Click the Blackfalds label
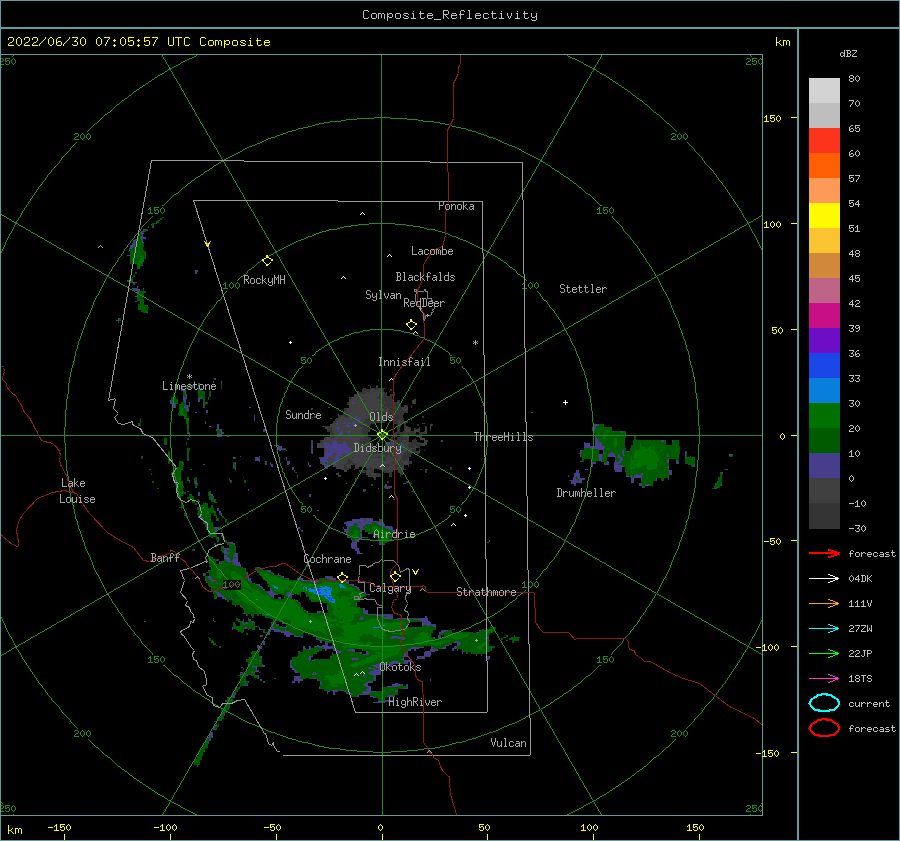The image size is (900, 841). [x=425, y=277]
